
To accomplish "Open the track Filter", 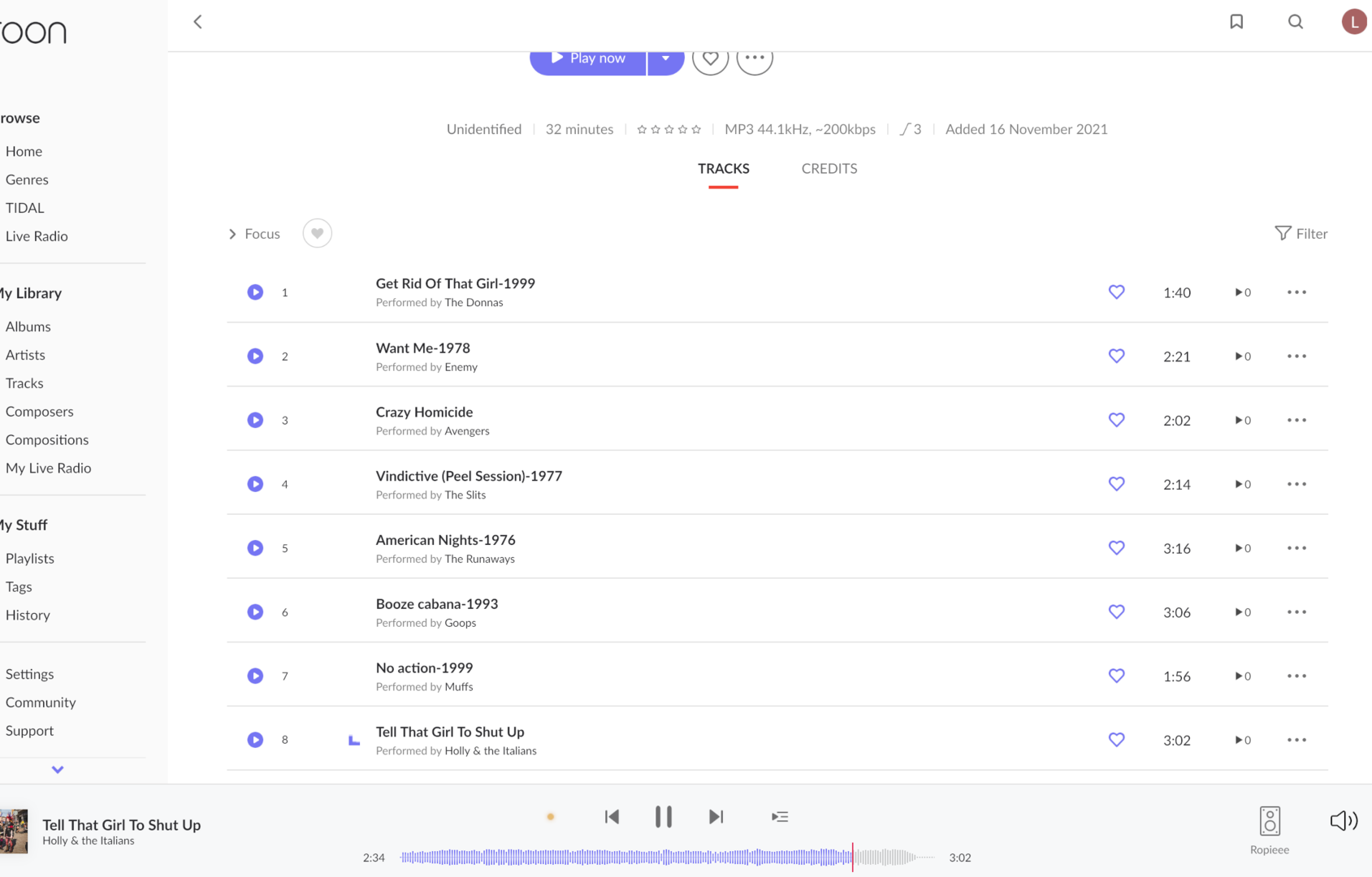I will point(1301,234).
